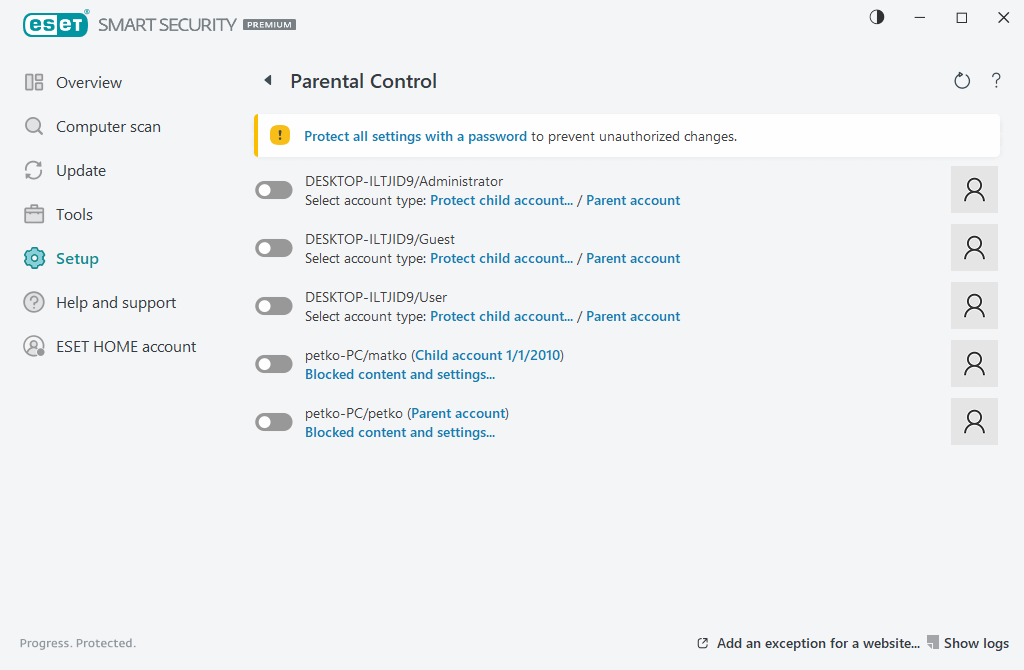1024x670 pixels.
Task: Set User as Parent account
Action: click(x=633, y=317)
